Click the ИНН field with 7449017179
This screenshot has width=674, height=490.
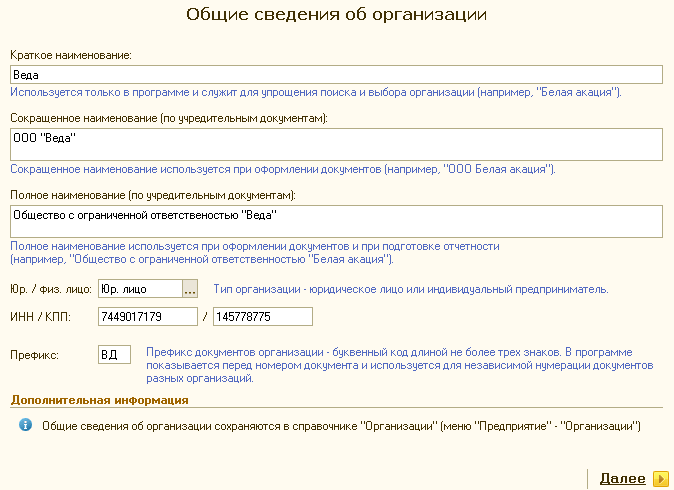(148, 317)
